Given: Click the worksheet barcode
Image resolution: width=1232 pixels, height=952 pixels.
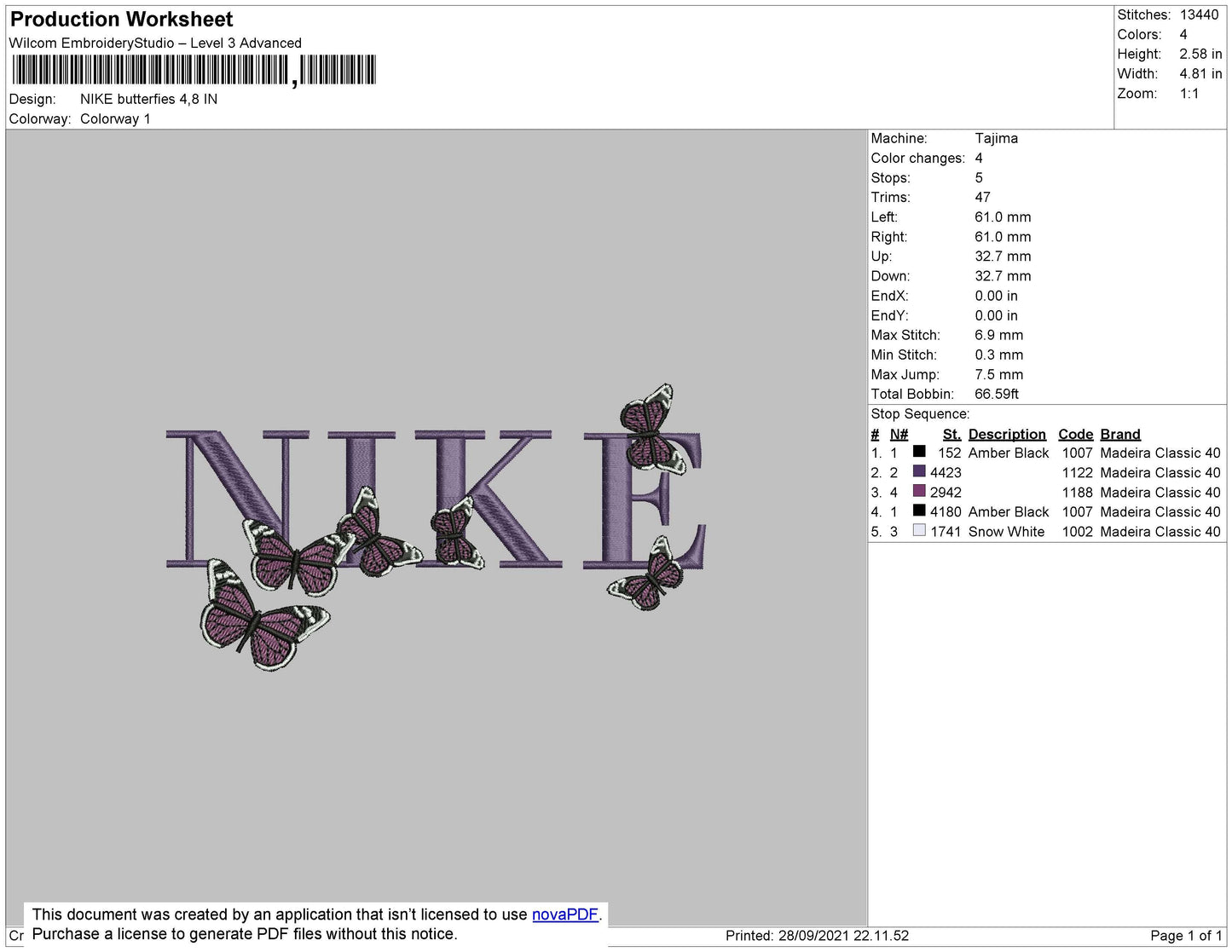Looking at the screenshot, I should point(194,71).
